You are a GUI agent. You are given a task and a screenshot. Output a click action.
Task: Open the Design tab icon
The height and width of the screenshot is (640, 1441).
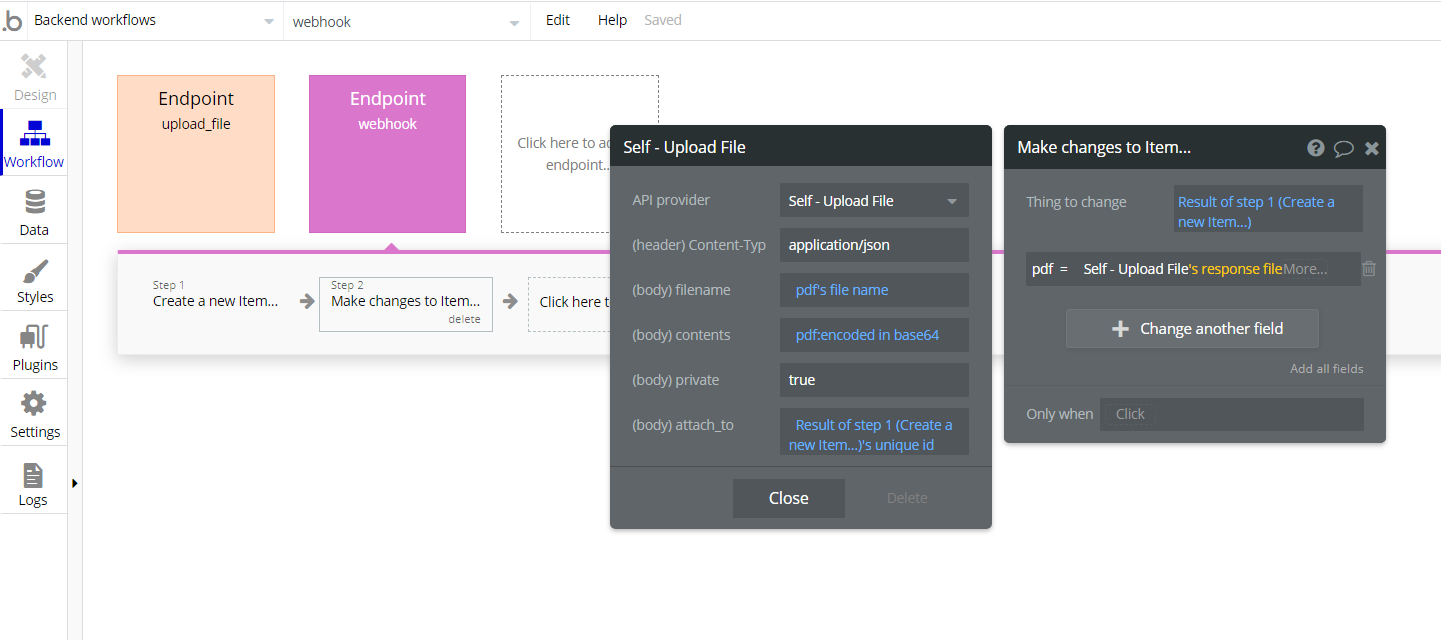(x=34, y=67)
